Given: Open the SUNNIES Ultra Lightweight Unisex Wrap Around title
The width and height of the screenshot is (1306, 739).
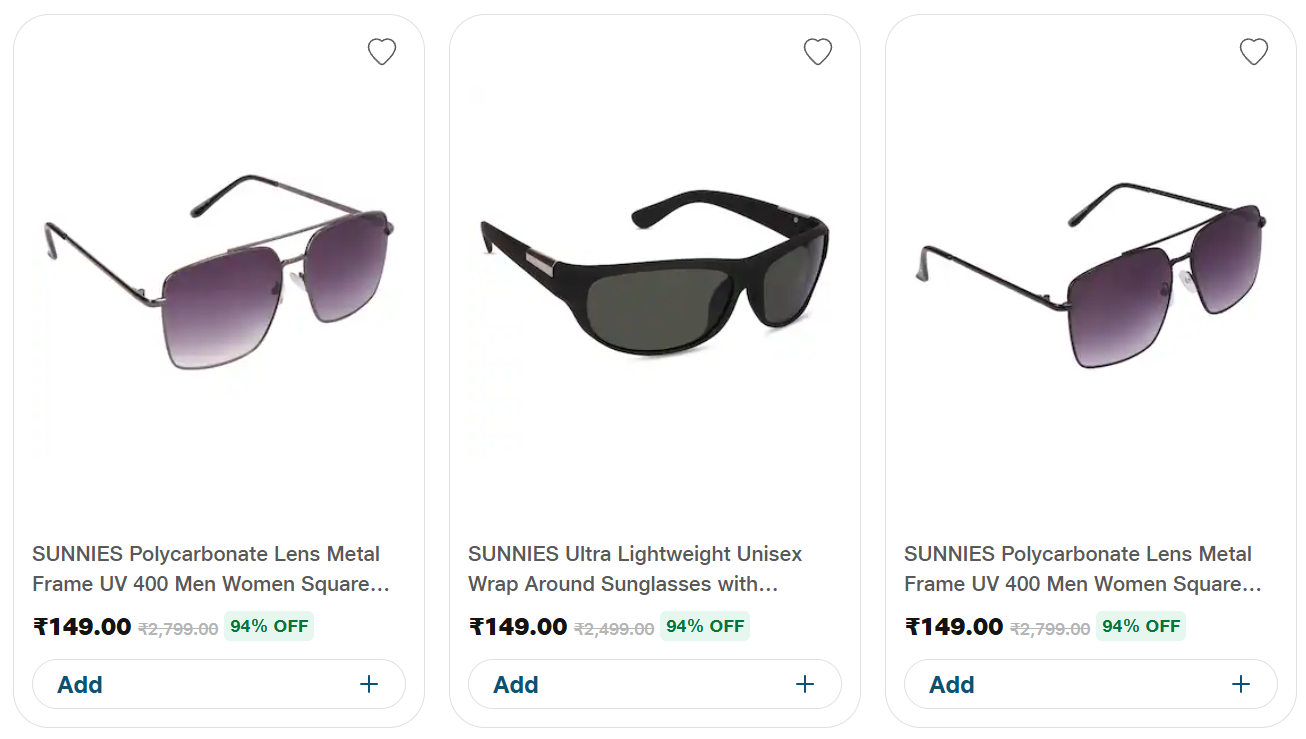Looking at the screenshot, I should [634, 568].
